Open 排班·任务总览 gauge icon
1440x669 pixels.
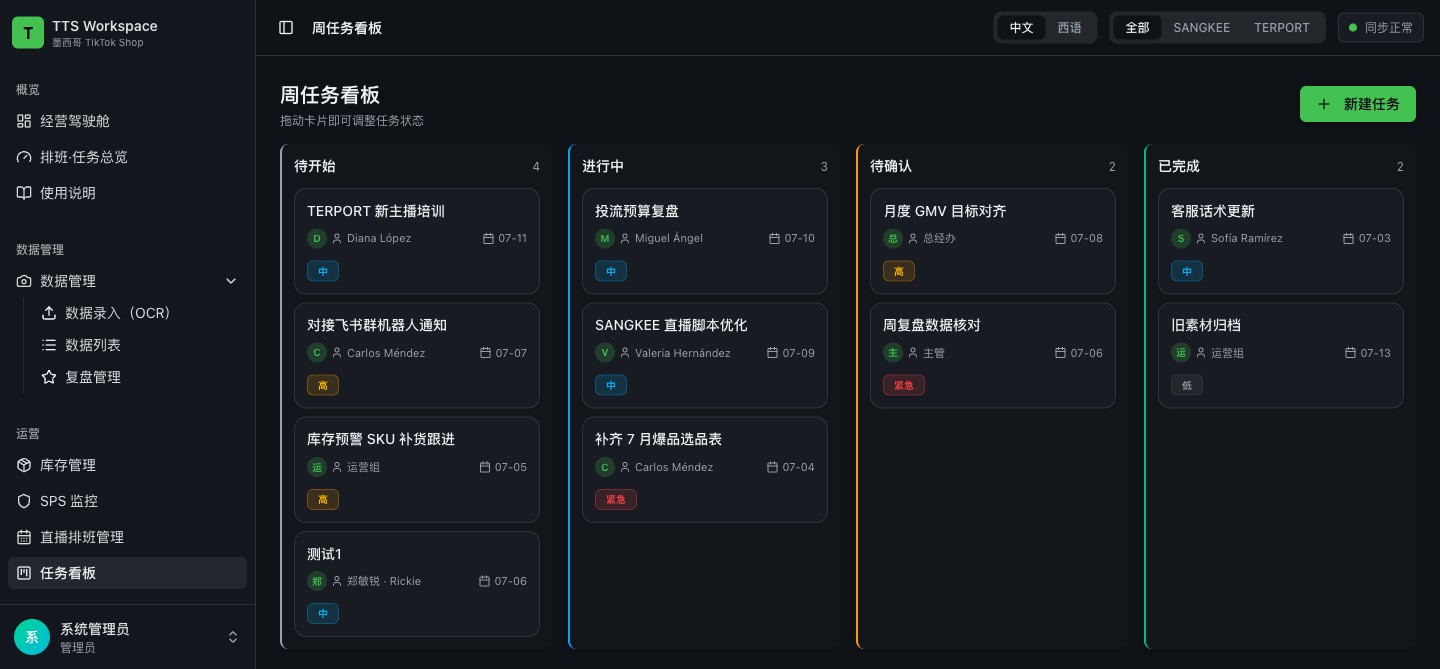(24, 157)
